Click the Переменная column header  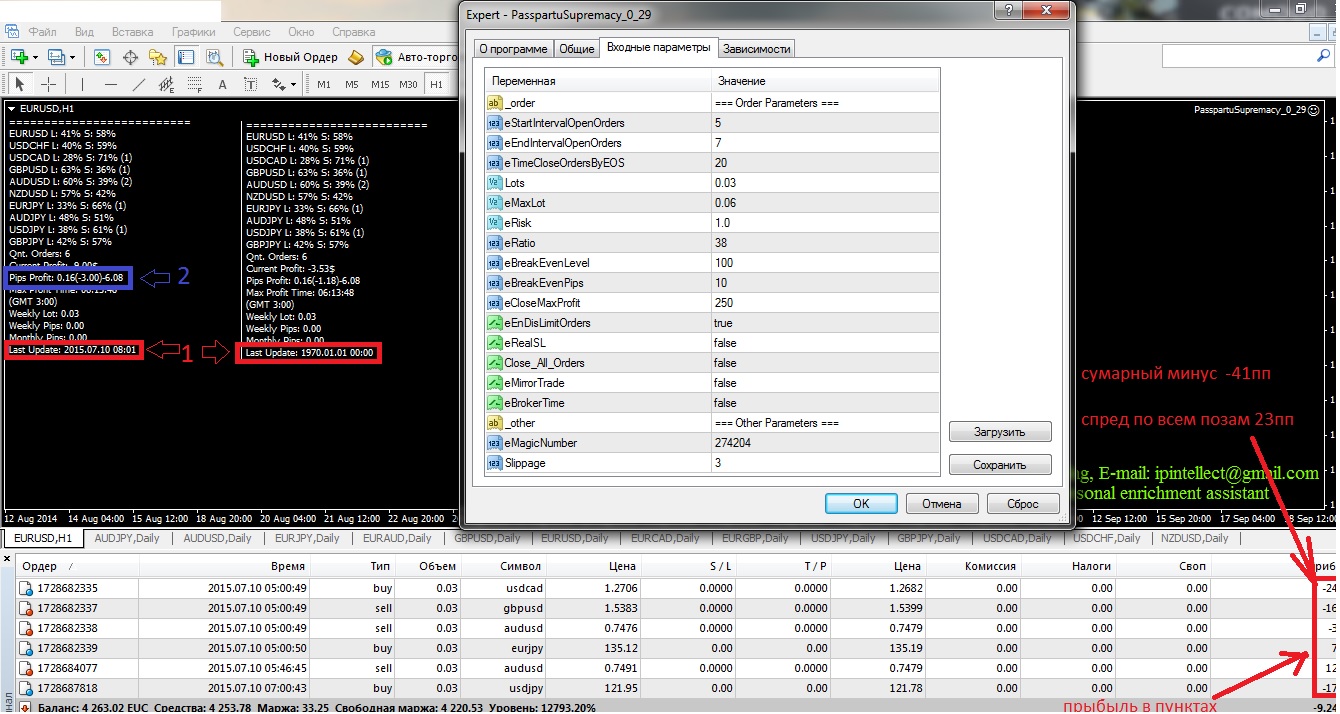[x=598, y=81]
